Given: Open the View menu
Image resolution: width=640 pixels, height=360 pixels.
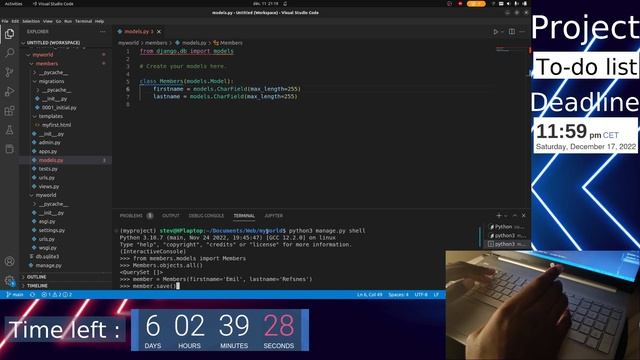Looking at the screenshot, I should (x=48, y=21).
